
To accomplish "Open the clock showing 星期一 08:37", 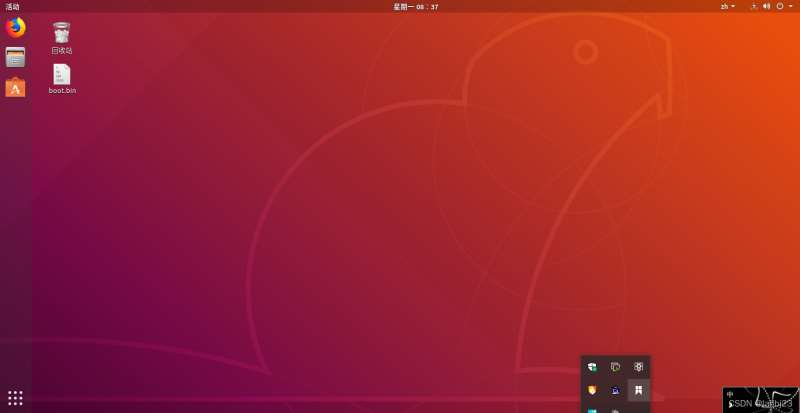I will point(415,7).
